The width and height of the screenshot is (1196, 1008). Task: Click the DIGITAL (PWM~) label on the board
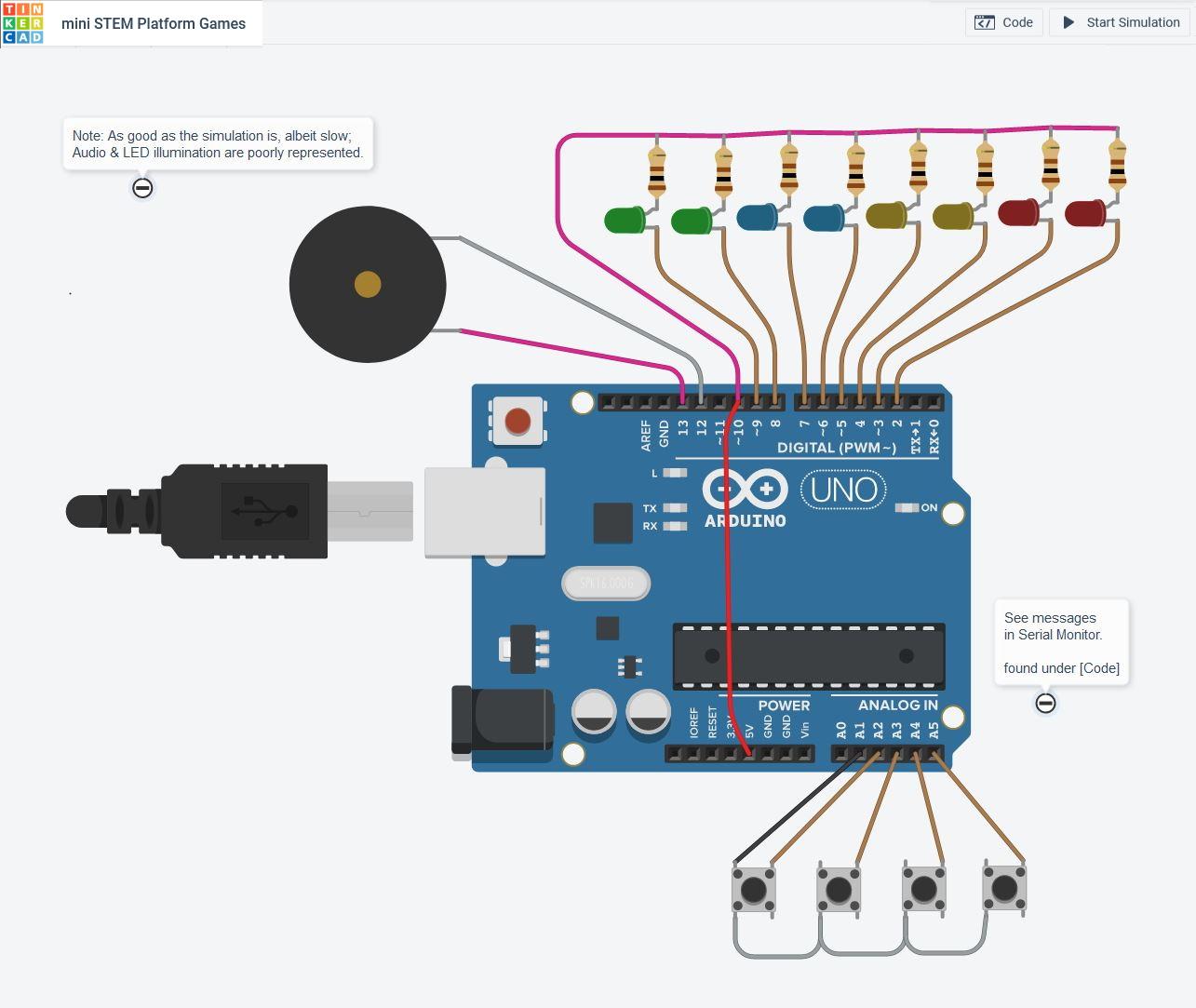[837, 448]
